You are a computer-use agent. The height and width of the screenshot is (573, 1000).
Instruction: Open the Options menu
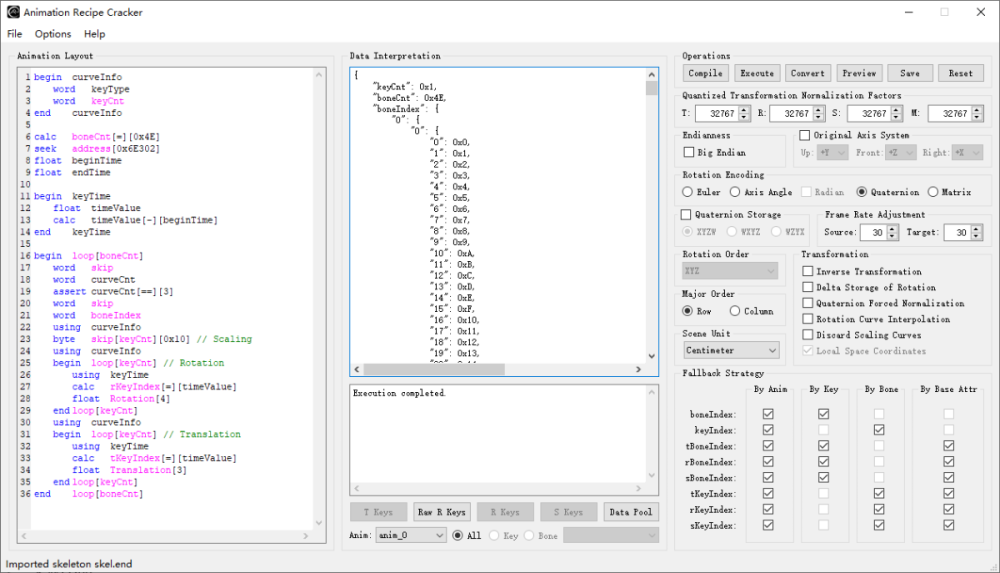53,34
